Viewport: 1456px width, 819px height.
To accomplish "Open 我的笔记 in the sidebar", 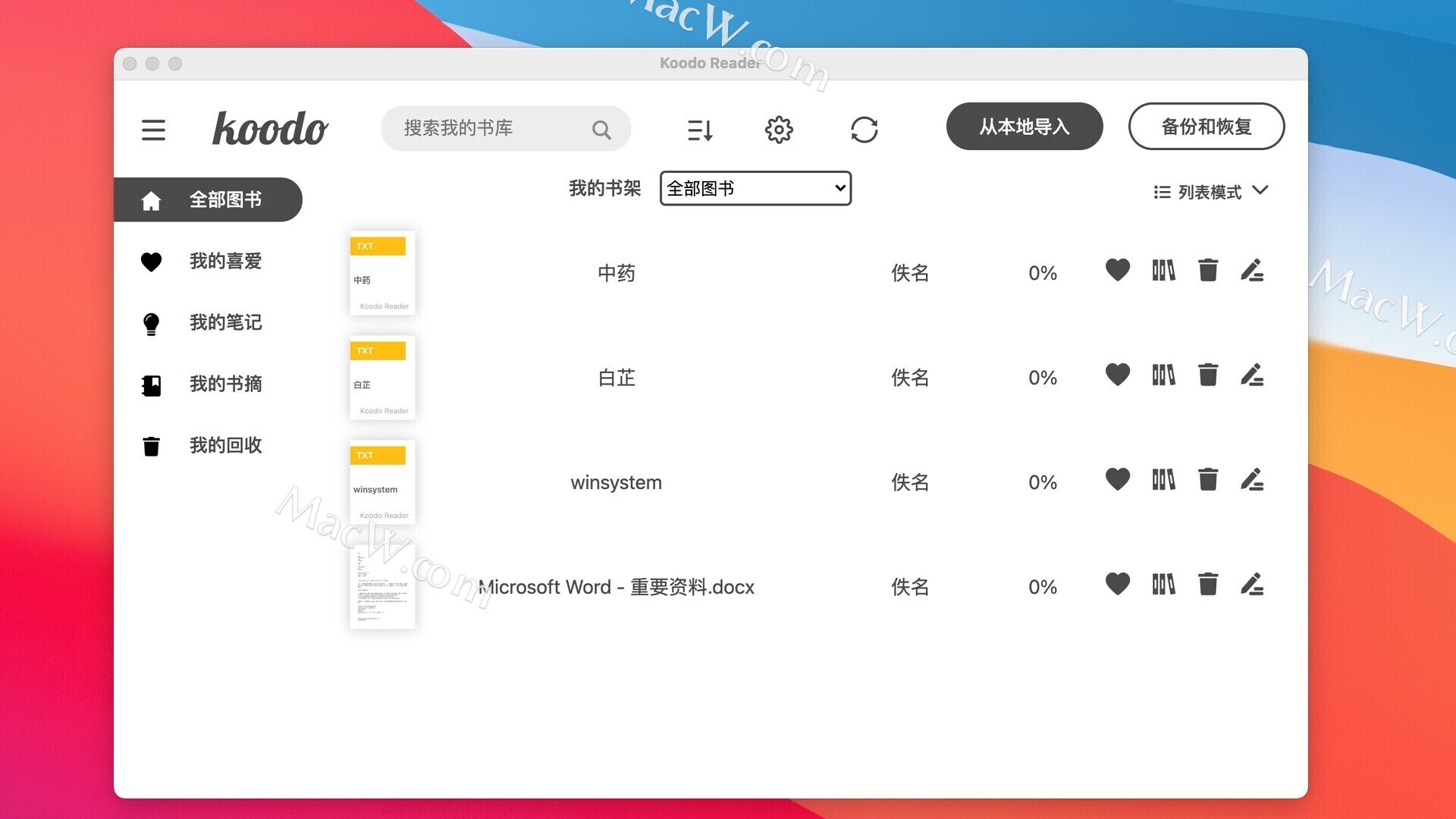I will (202, 322).
